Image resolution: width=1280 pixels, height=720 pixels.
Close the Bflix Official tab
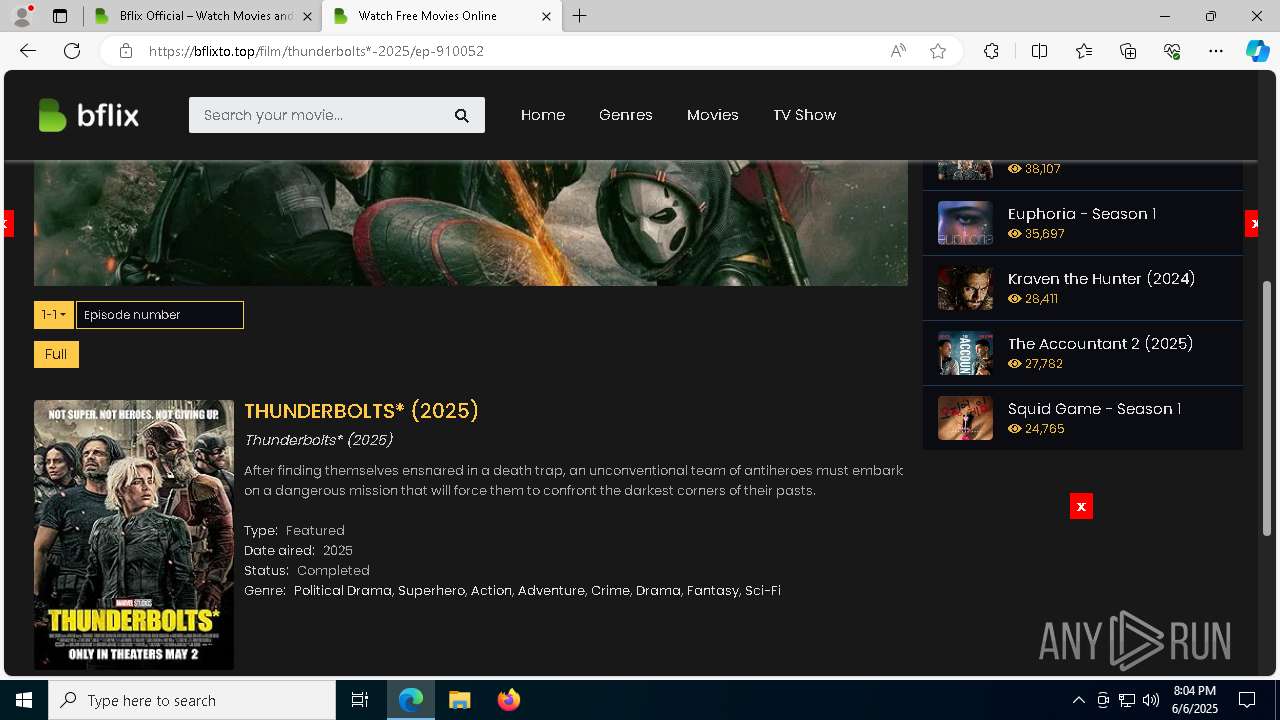pos(307,16)
